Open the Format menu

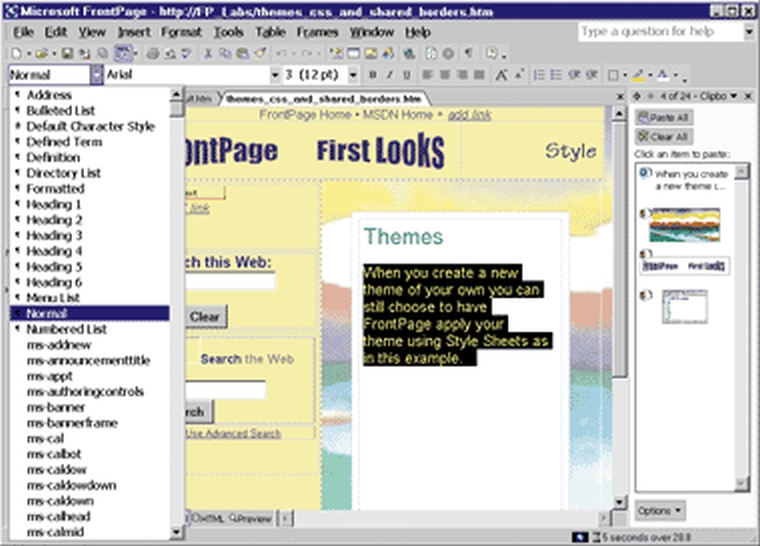tap(181, 32)
